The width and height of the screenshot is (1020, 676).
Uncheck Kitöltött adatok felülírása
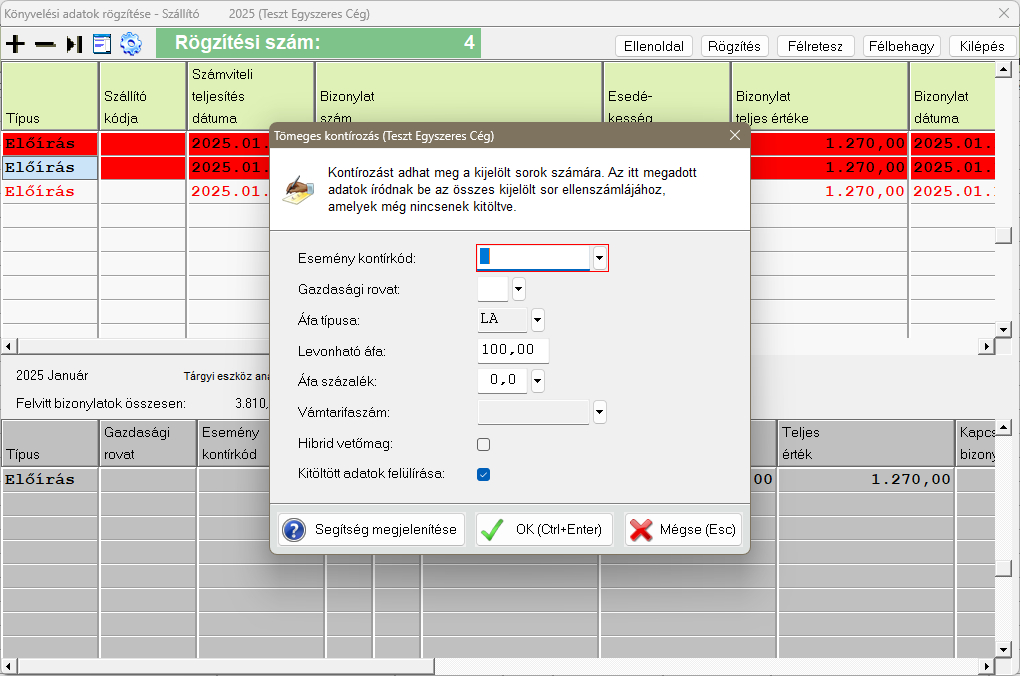click(484, 474)
